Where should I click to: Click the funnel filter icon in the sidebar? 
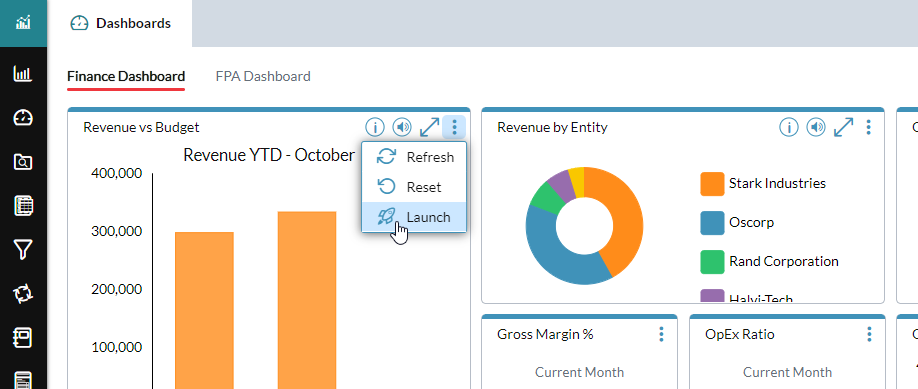point(23,250)
